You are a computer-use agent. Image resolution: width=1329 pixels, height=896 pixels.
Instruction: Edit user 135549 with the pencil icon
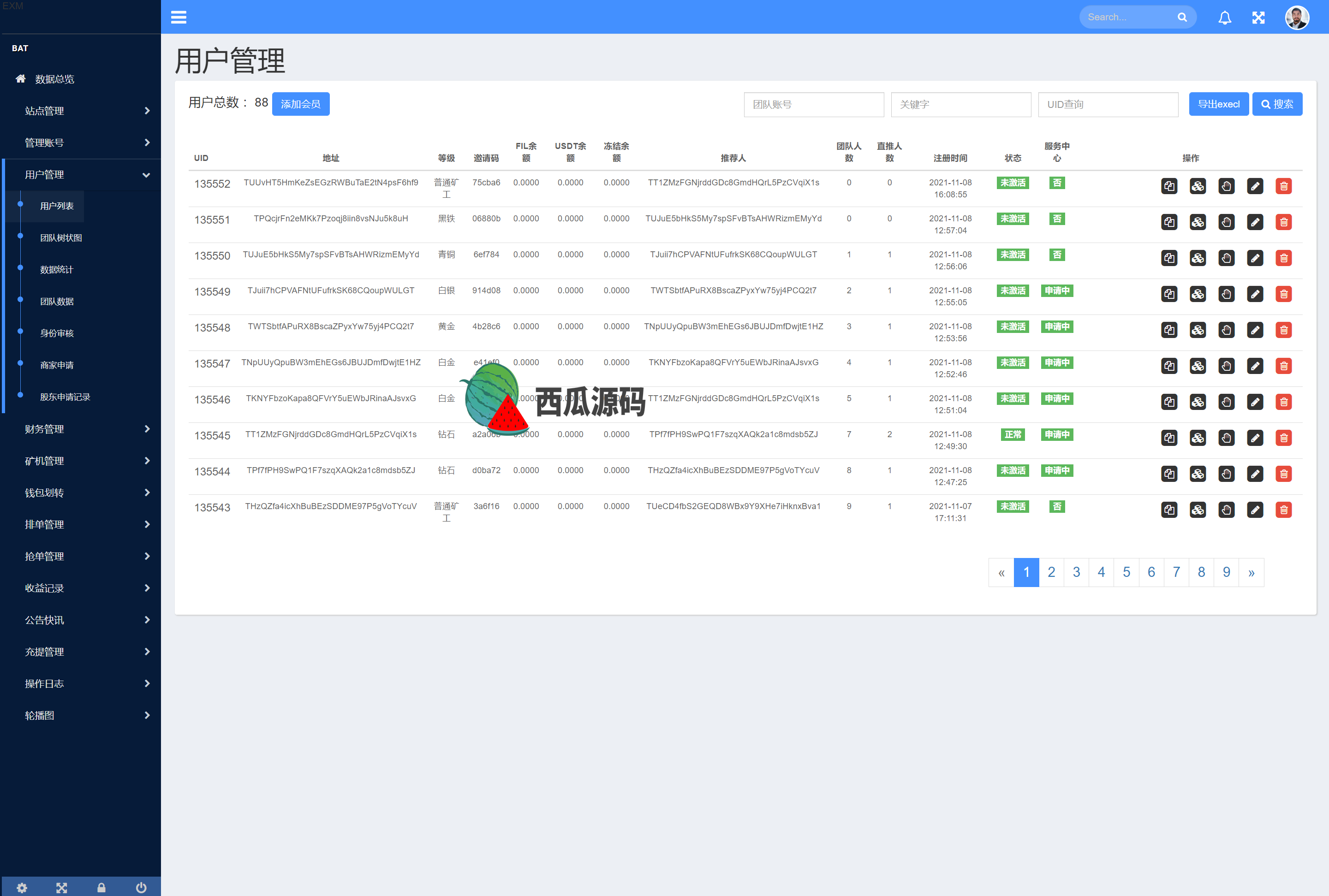(x=1255, y=294)
